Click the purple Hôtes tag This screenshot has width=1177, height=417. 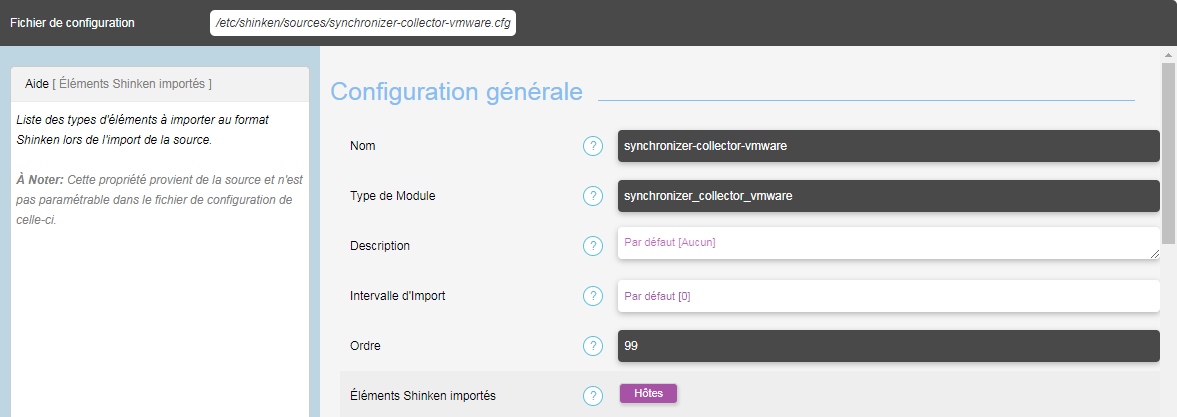(x=648, y=393)
